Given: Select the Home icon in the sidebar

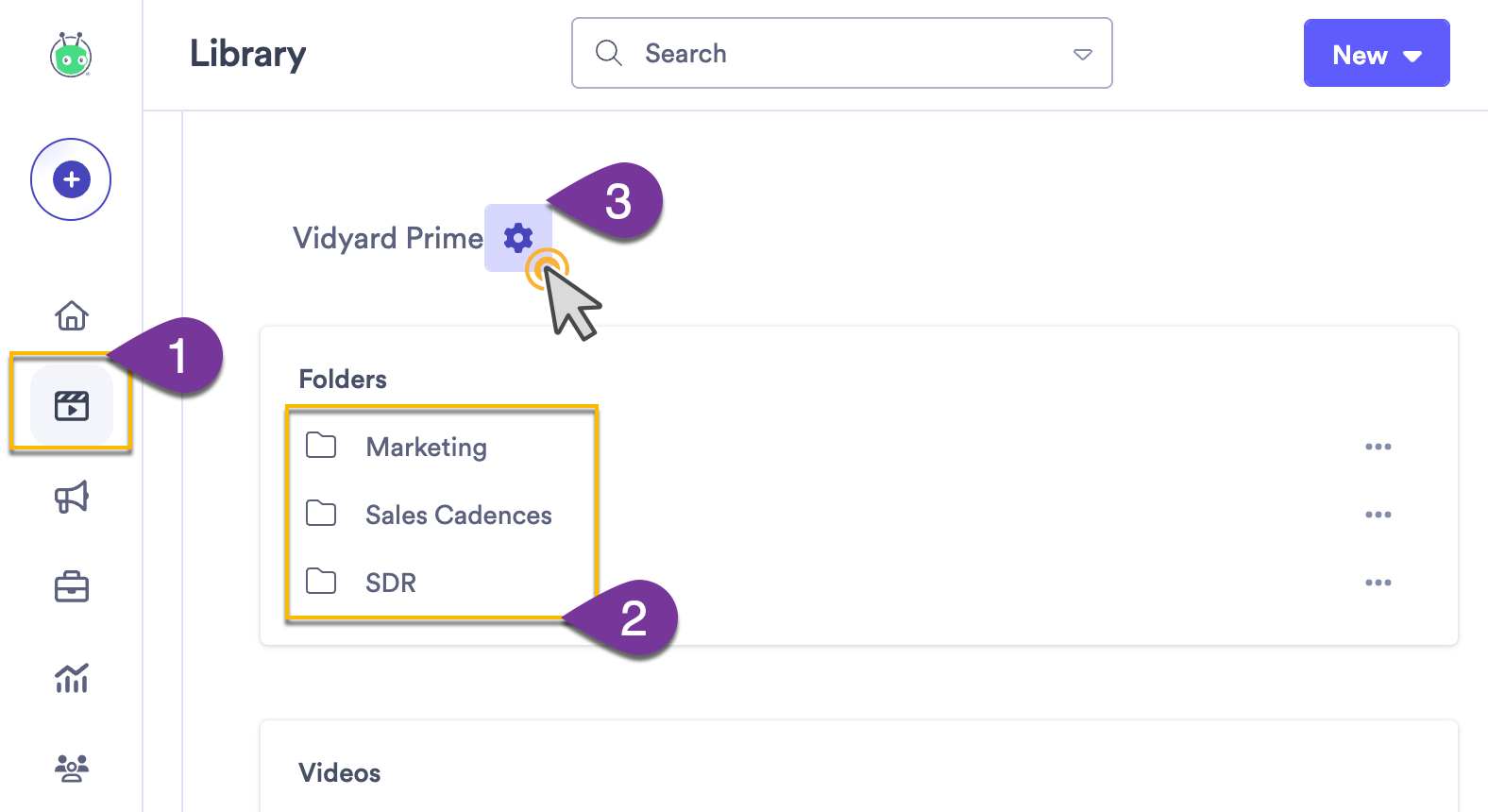Looking at the screenshot, I should pos(73,316).
